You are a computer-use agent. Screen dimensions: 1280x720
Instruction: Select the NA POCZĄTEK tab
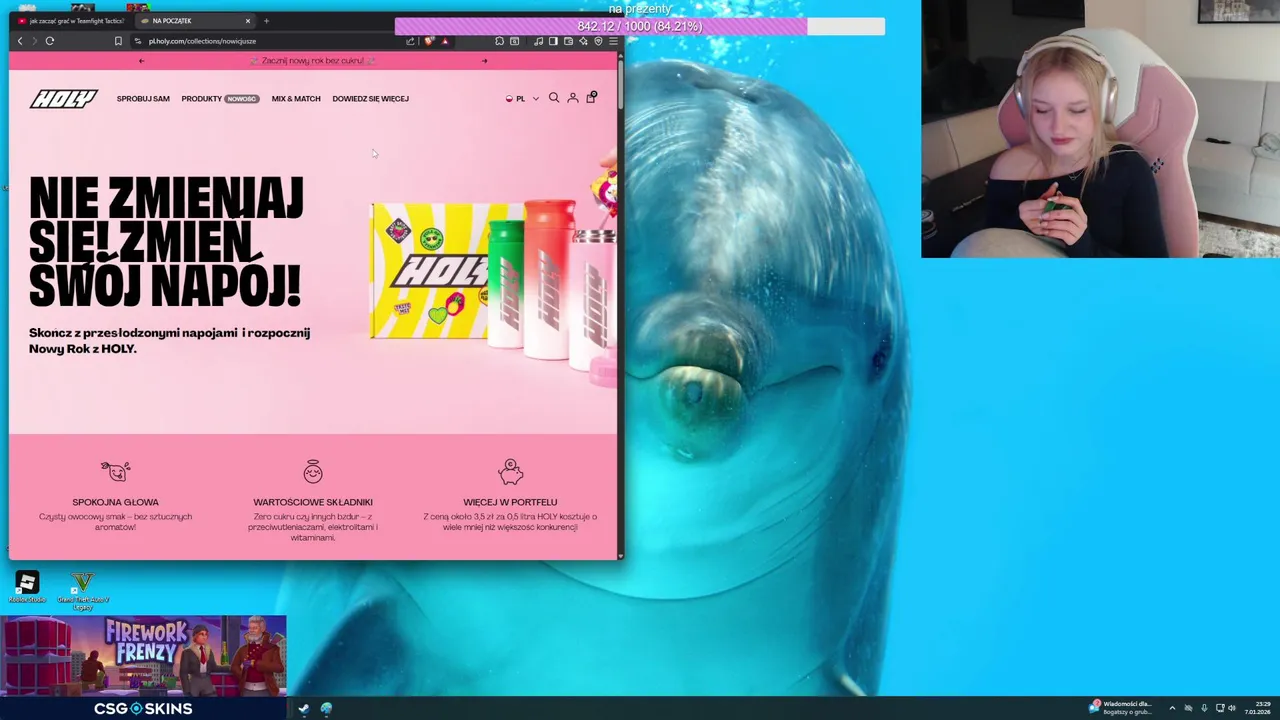click(195, 21)
